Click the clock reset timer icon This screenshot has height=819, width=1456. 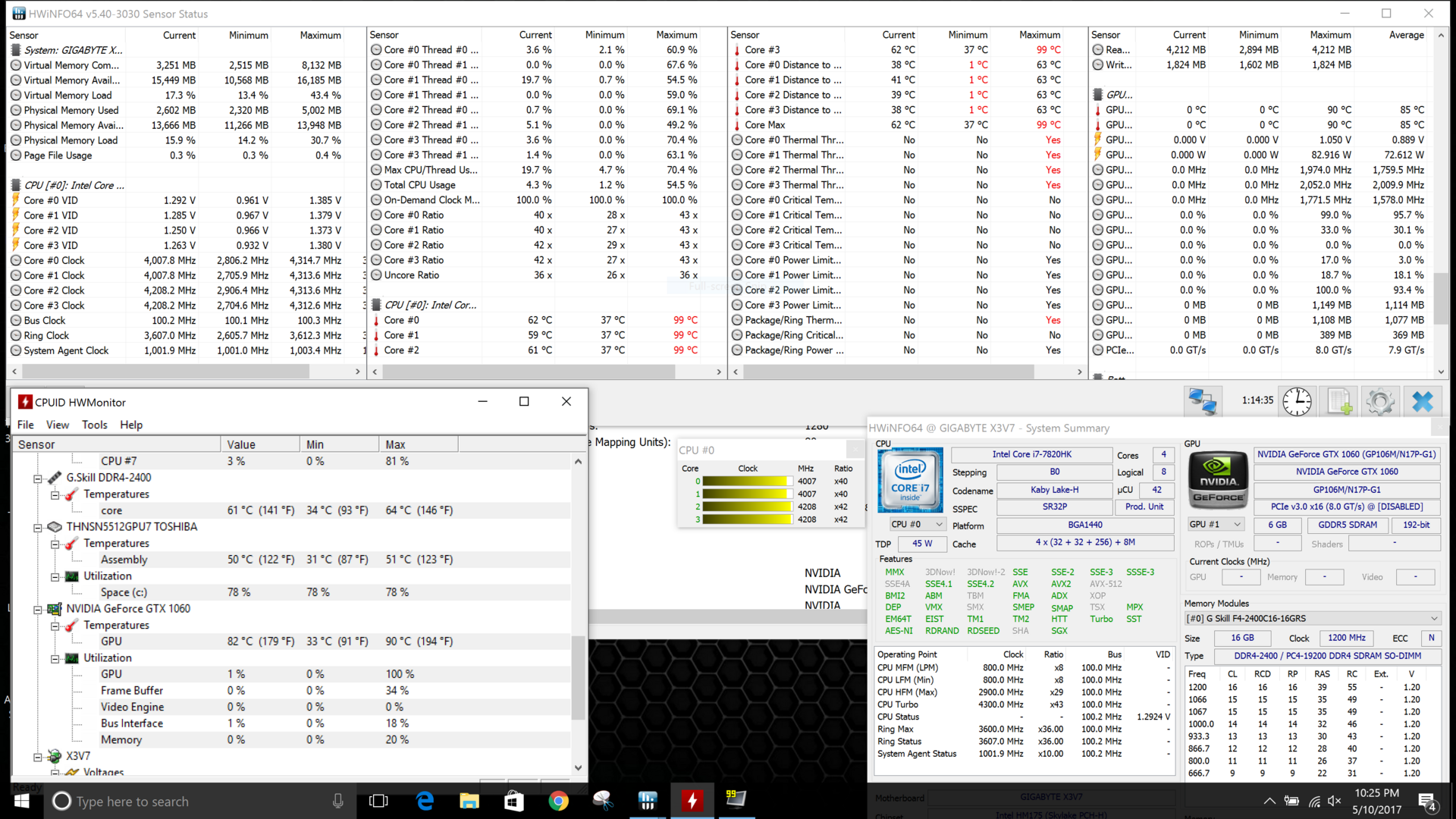click(x=1297, y=401)
